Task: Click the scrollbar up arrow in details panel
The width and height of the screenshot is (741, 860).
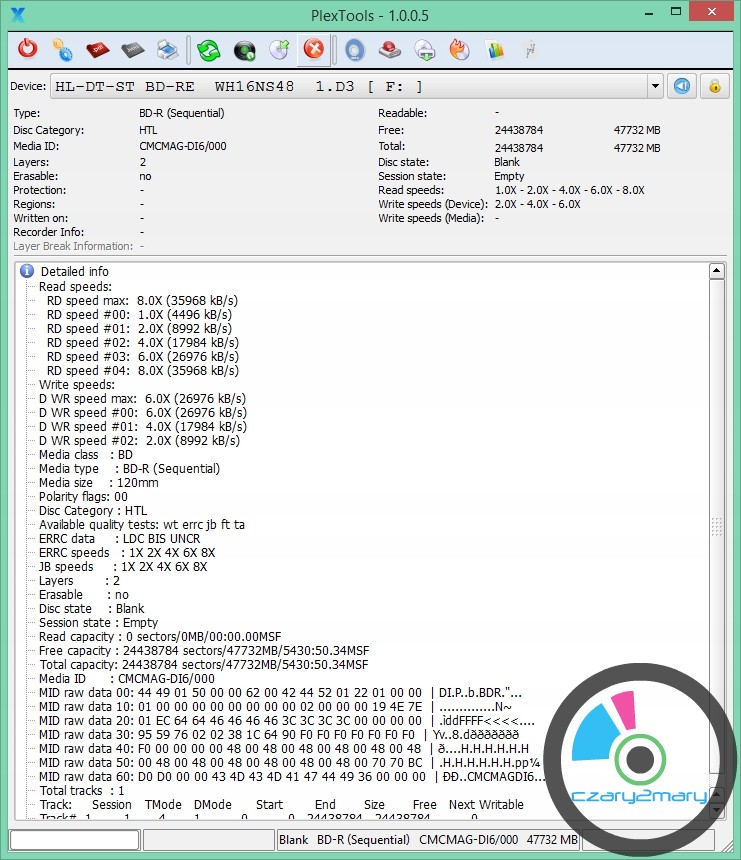Action: [716, 271]
